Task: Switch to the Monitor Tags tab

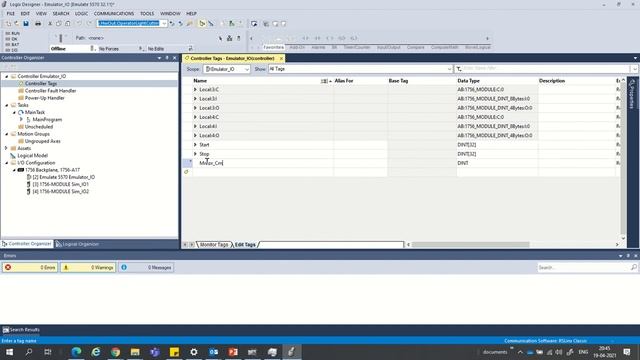Action: coord(214,244)
